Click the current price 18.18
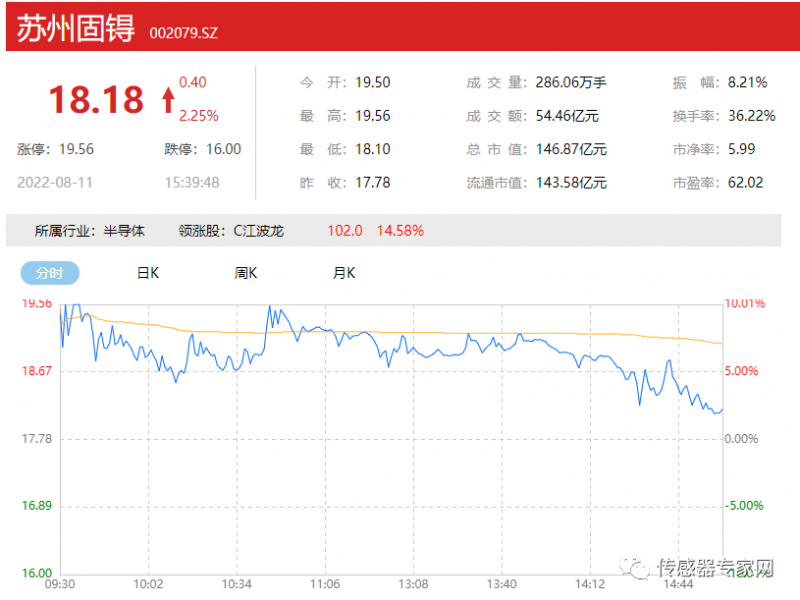 [96, 99]
